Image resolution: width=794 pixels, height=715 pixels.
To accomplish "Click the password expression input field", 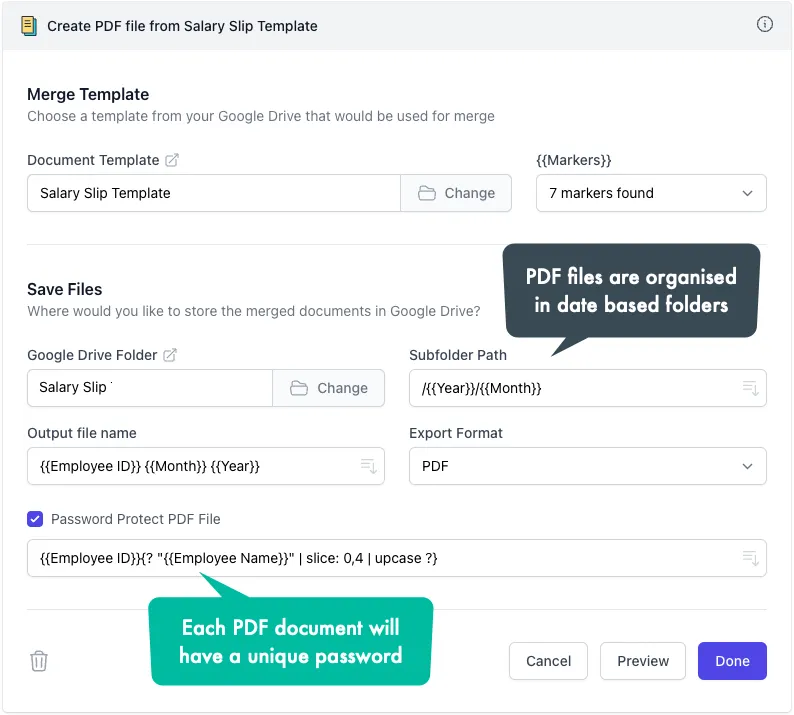I will click(396, 558).
